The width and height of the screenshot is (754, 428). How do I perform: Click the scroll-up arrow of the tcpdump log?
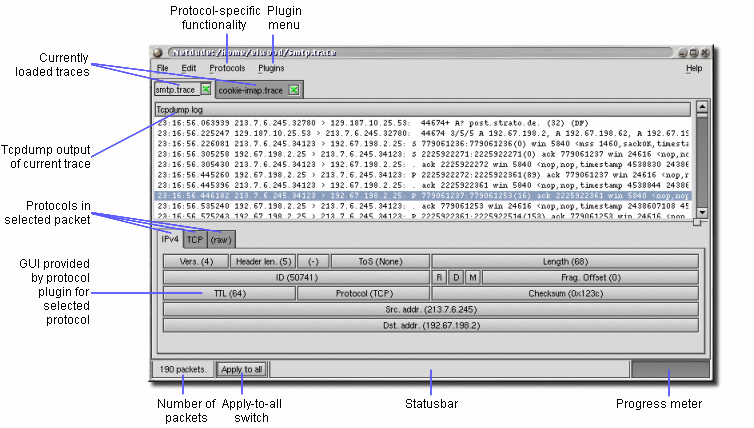point(701,107)
